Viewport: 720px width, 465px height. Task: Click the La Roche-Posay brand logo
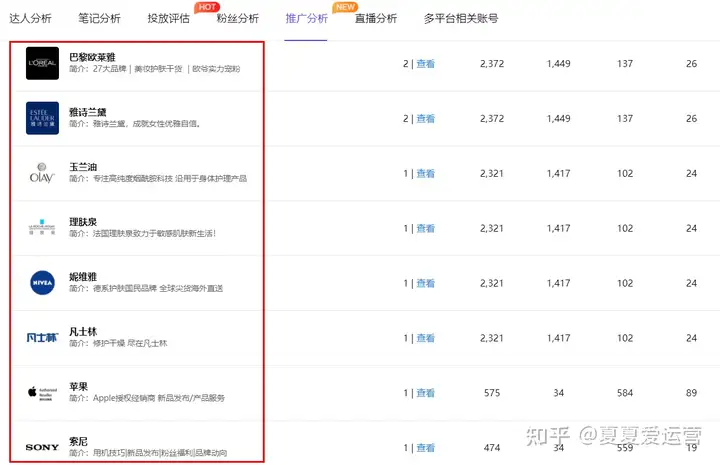(42, 228)
